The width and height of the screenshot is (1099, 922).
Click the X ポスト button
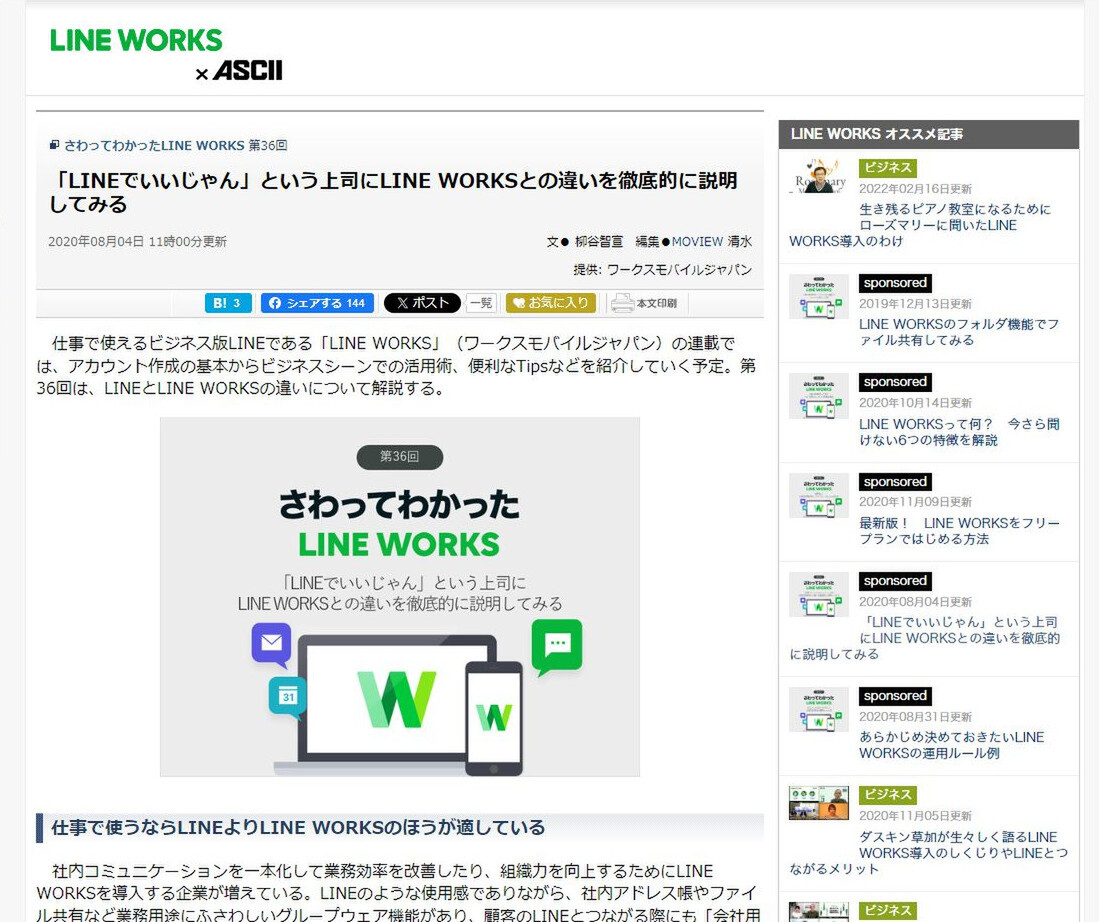(423, 303)
